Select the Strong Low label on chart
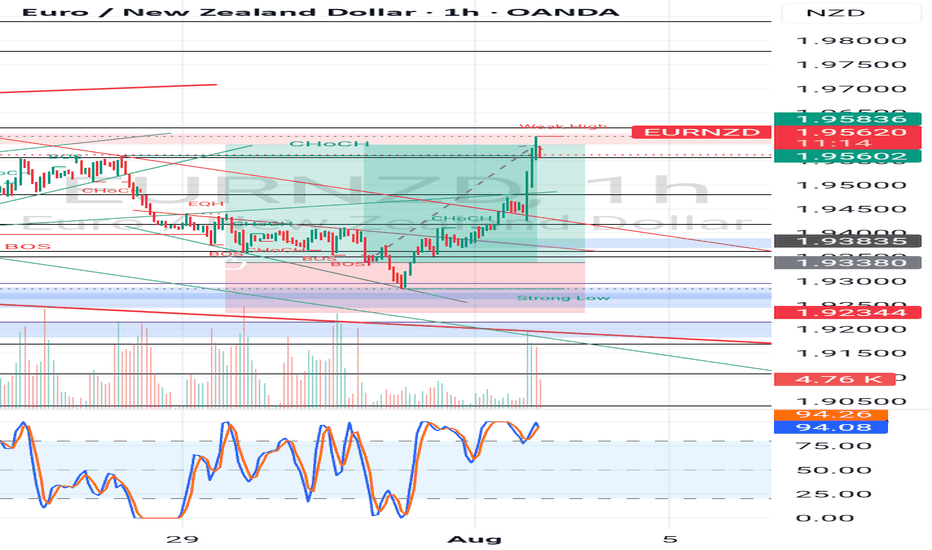 [563, 298]
